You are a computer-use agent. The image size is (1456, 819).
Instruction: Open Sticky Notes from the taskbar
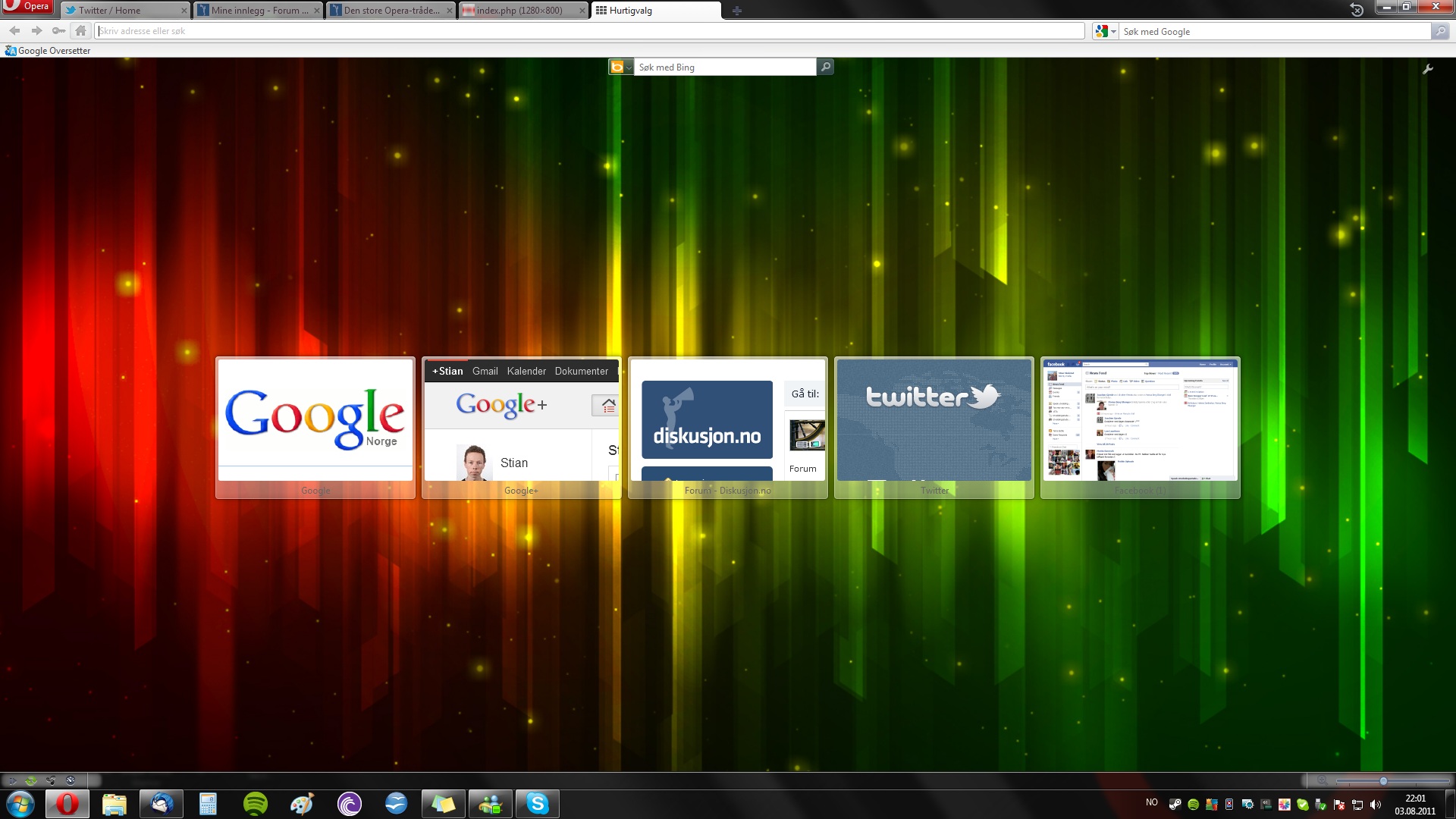pyautogui.click(x=444, y=804)
